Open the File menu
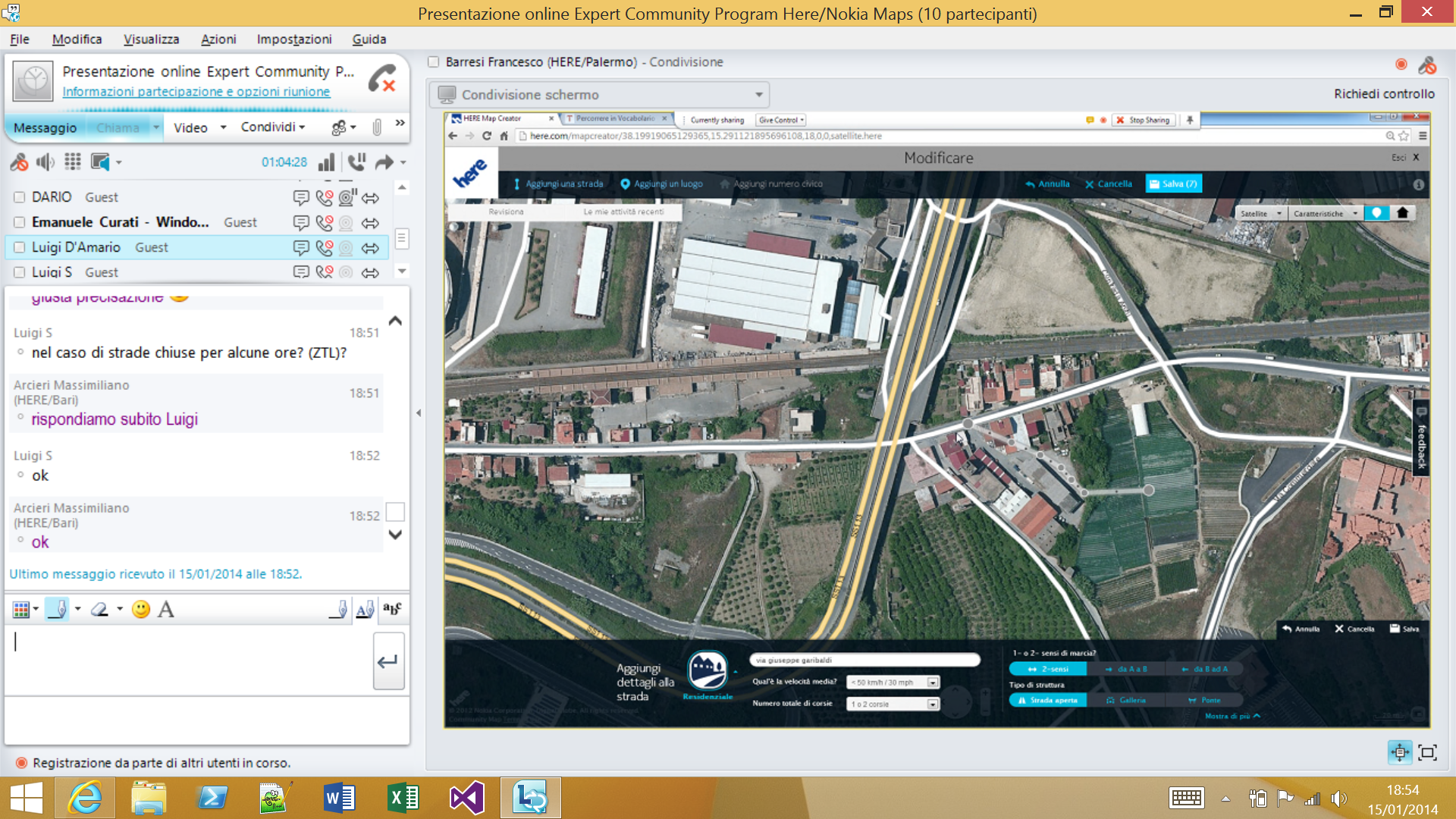Viewport: 1456px width, 819px height. (x=20, y=39)
